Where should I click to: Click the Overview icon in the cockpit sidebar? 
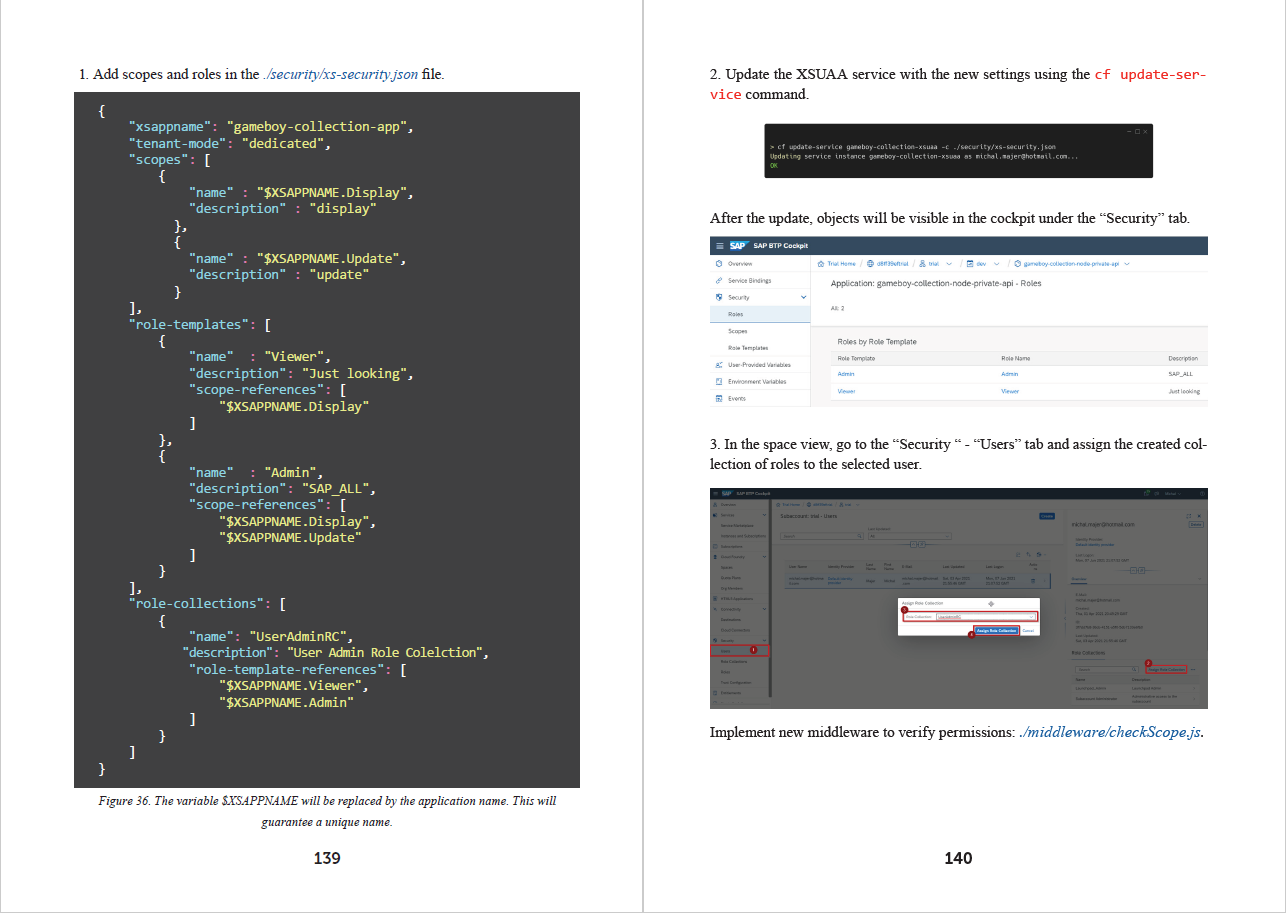coord(718,264)
